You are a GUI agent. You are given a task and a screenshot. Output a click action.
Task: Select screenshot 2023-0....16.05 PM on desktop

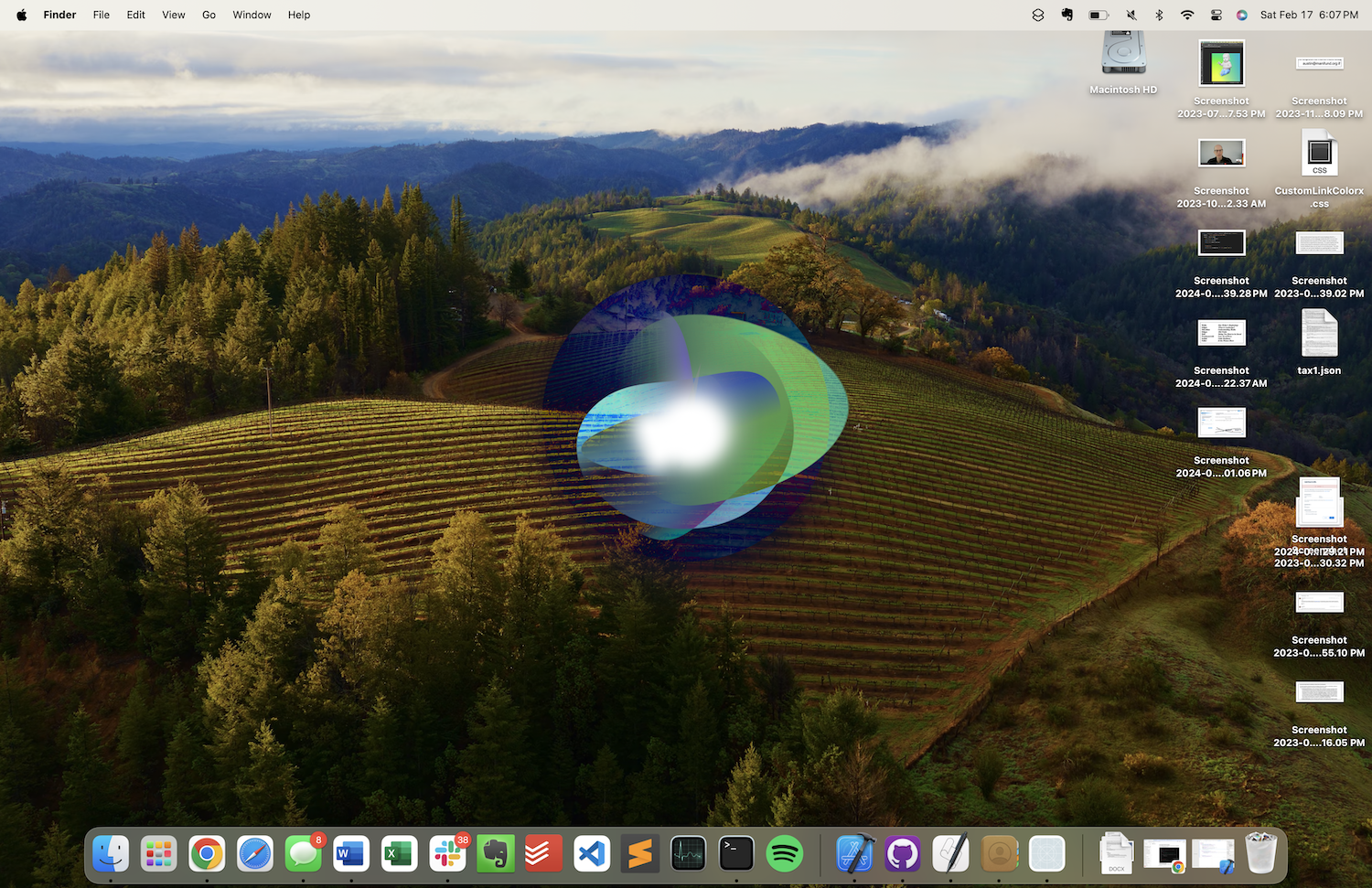click(x=1319, y=692)
